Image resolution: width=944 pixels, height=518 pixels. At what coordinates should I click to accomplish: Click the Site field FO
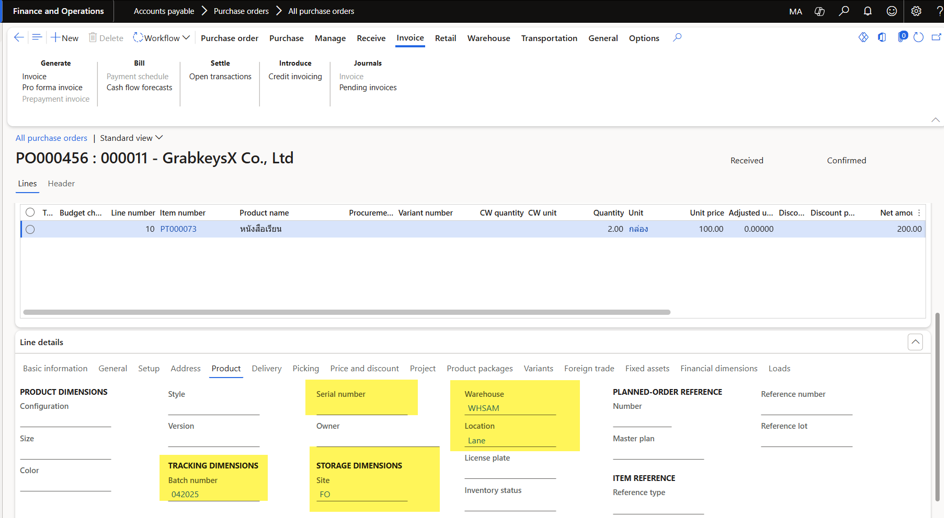click(362, 494)
